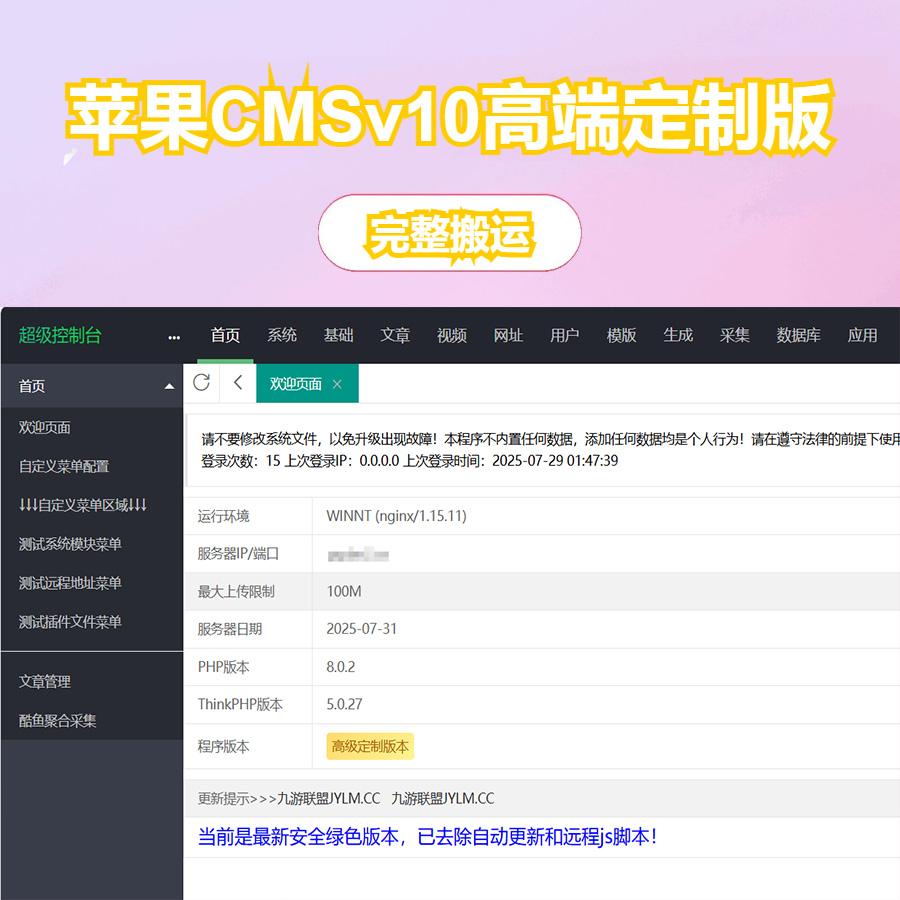Open the 采集 top navigation item
Screen dimensions: 900x900
point(735,335)
